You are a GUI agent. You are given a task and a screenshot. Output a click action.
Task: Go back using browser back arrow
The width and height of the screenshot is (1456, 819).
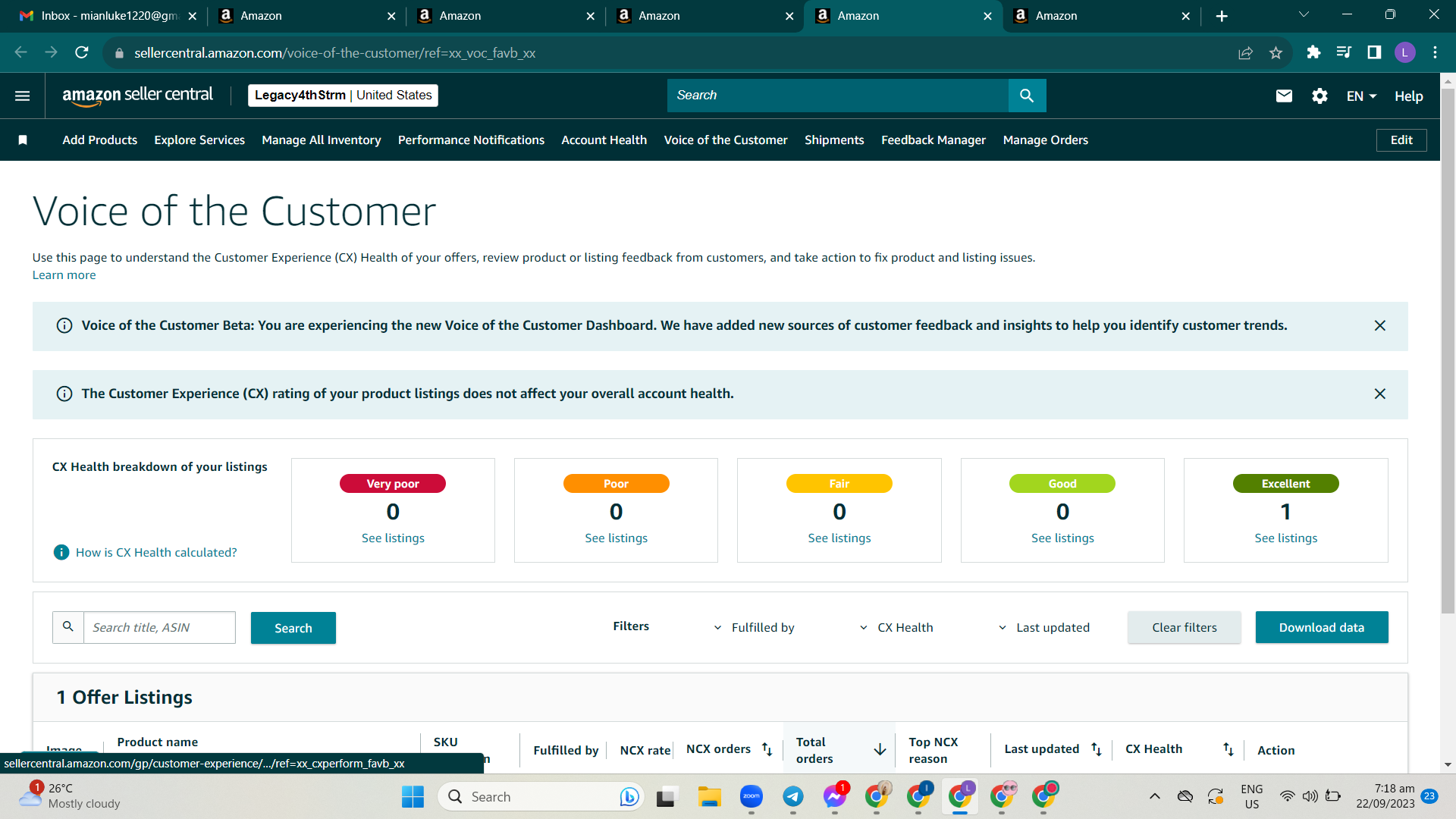tap(21, 52)
